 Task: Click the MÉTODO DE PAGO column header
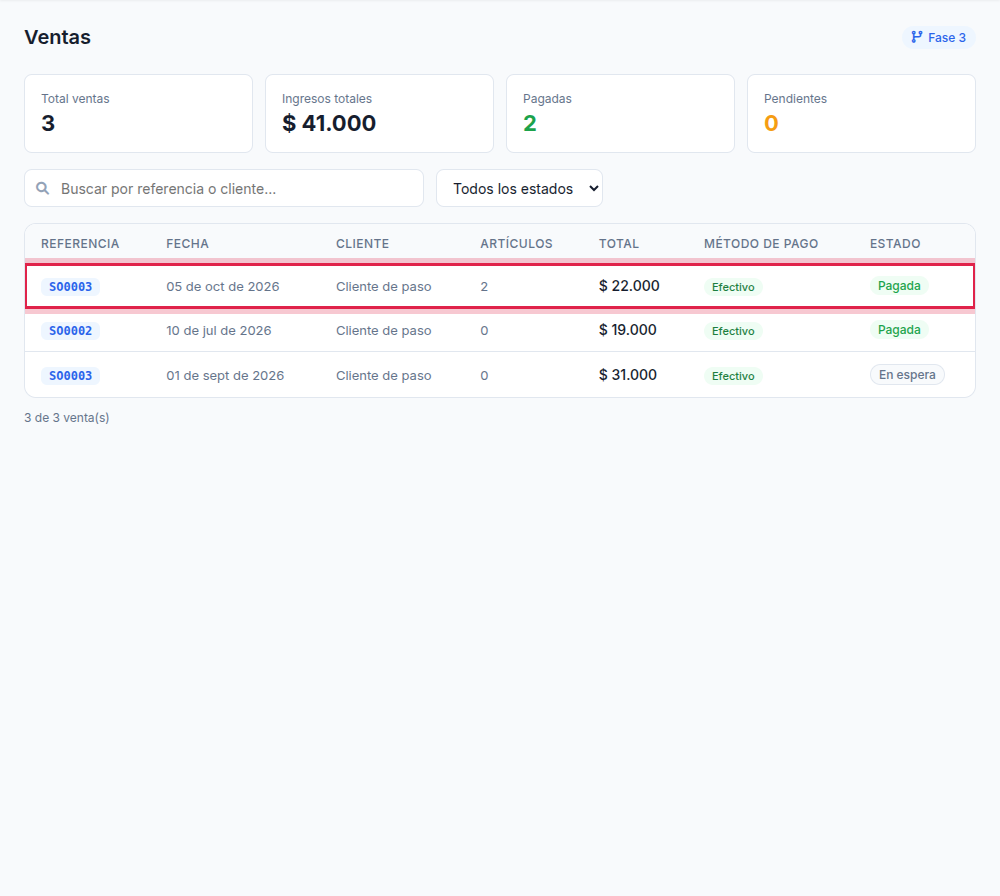coord(761,244)
